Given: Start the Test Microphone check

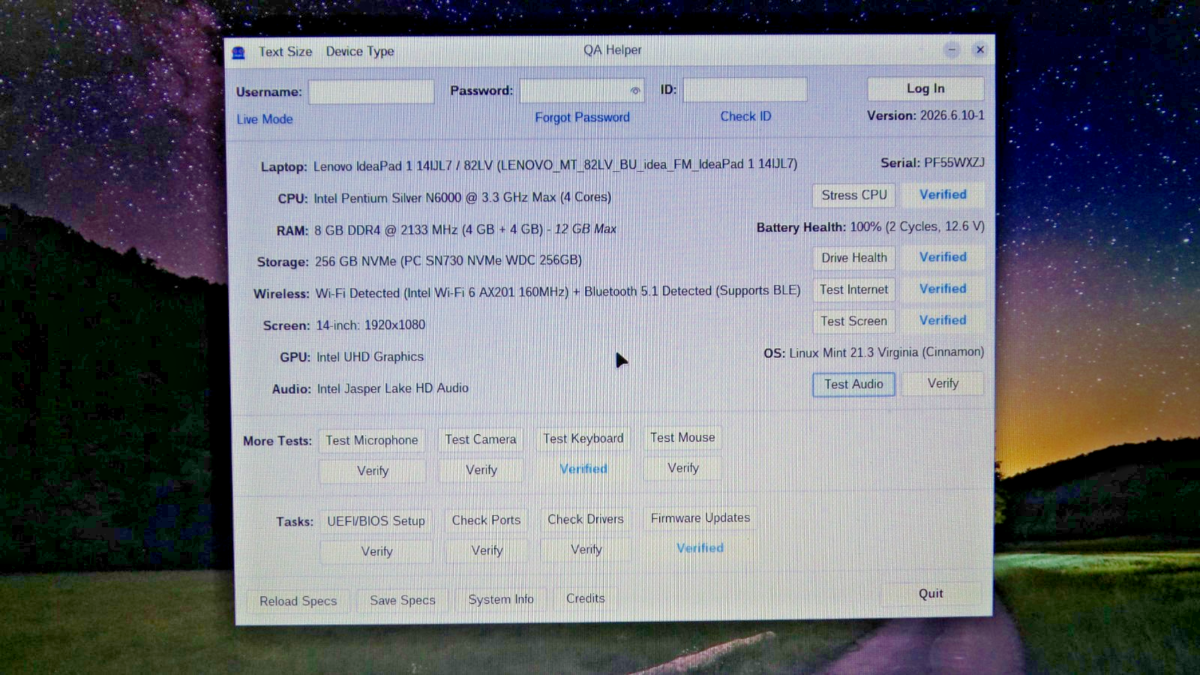Looking at the screenshot, I should [372, 440].
